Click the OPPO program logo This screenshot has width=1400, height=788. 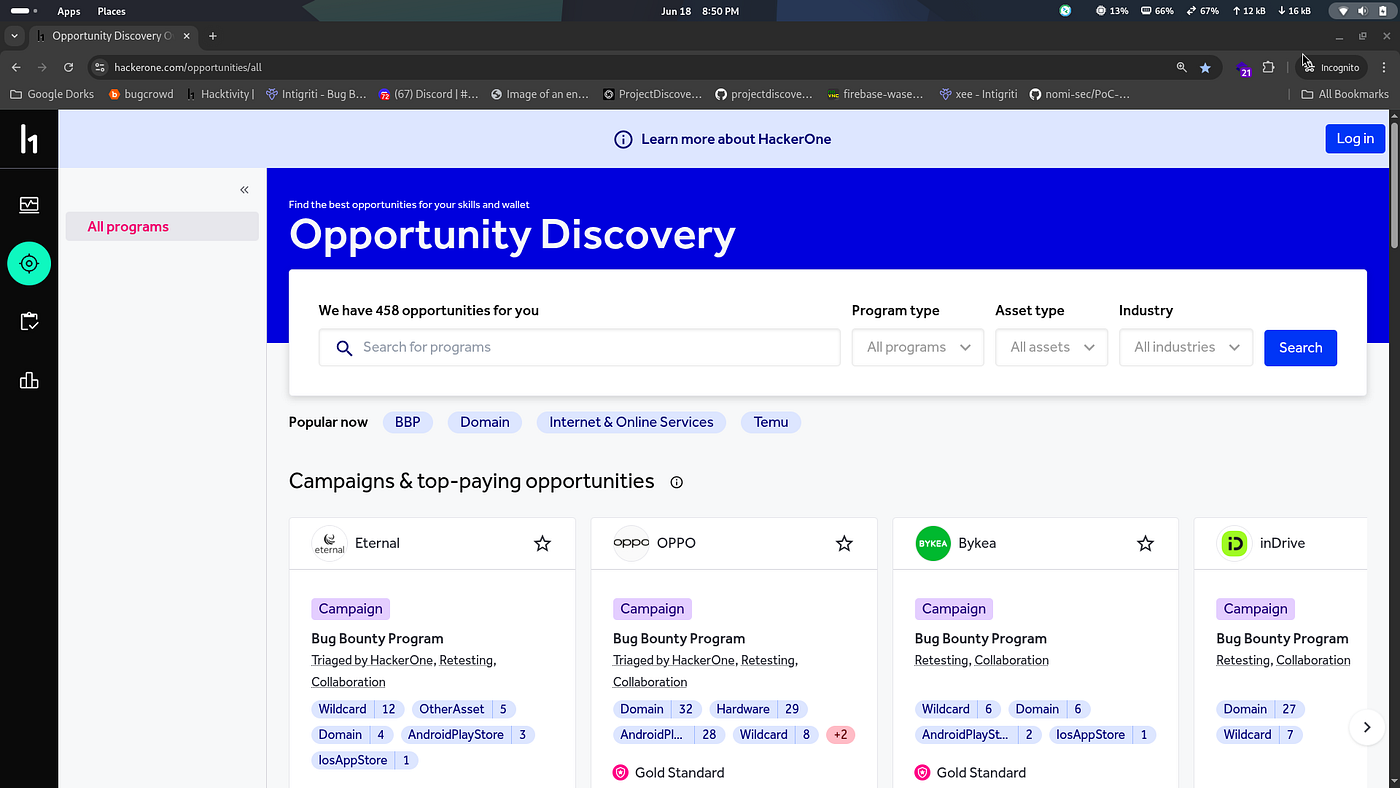(631, 543)
